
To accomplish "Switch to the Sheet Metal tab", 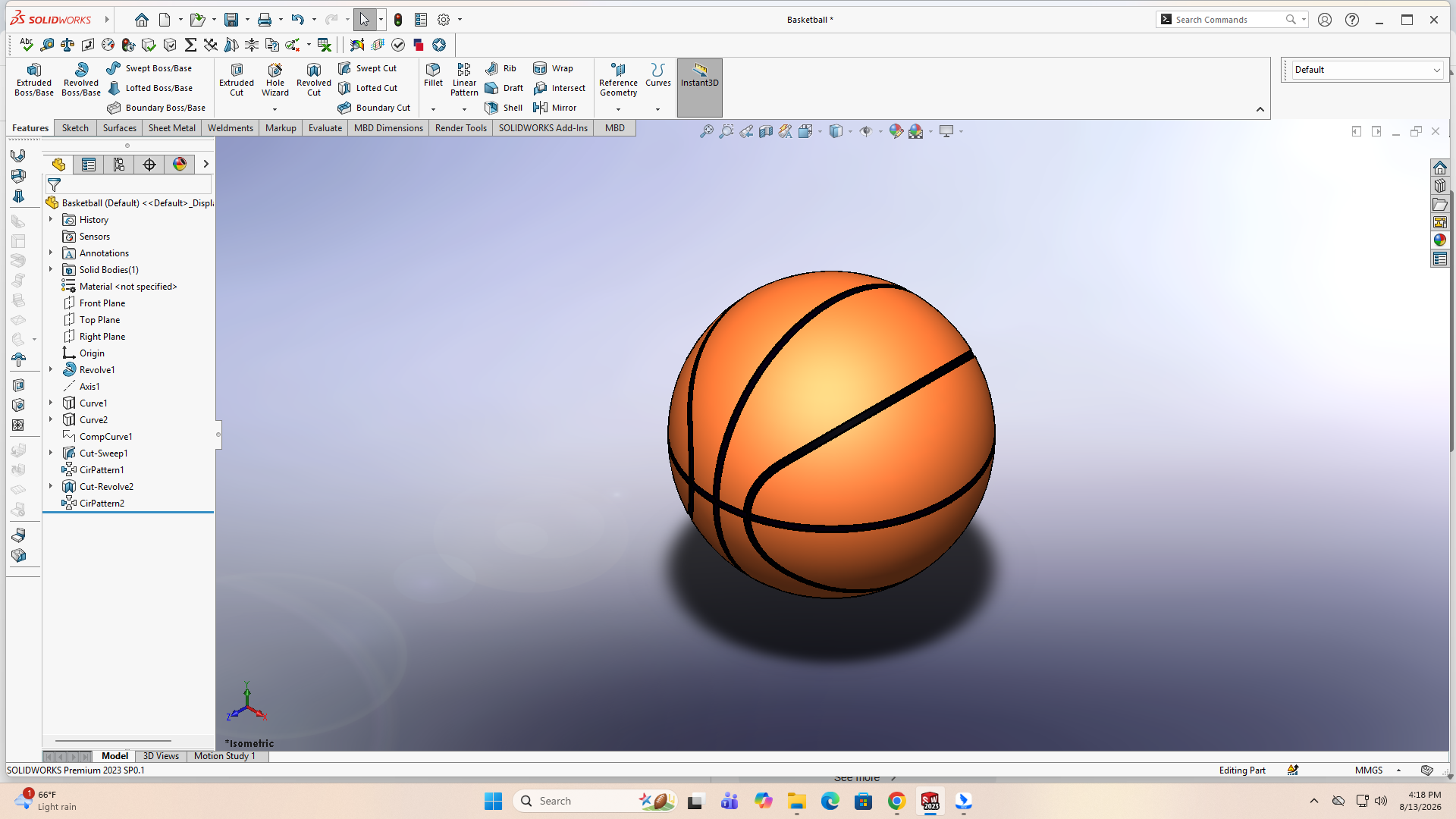I will point(172,128).
